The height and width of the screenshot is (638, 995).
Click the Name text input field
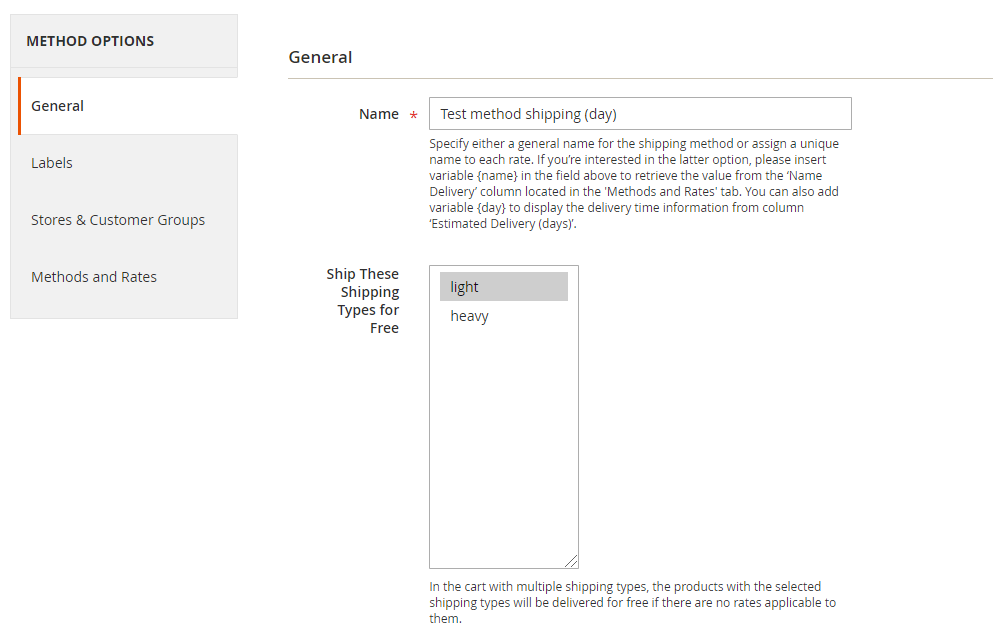640,114
